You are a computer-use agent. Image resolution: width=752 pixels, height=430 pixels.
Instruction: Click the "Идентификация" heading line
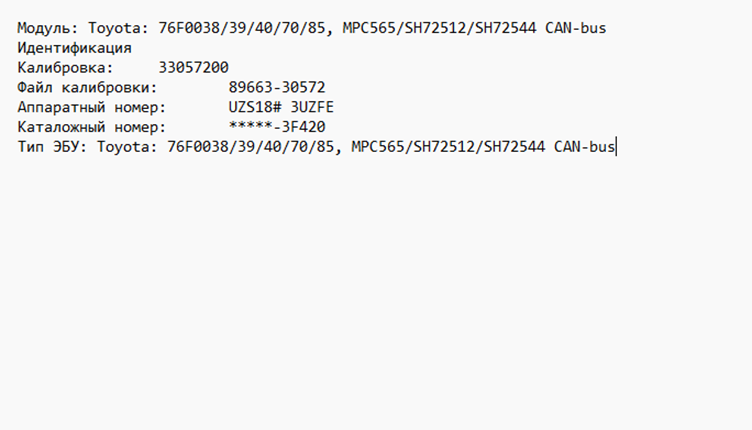[x=74, y=48]
